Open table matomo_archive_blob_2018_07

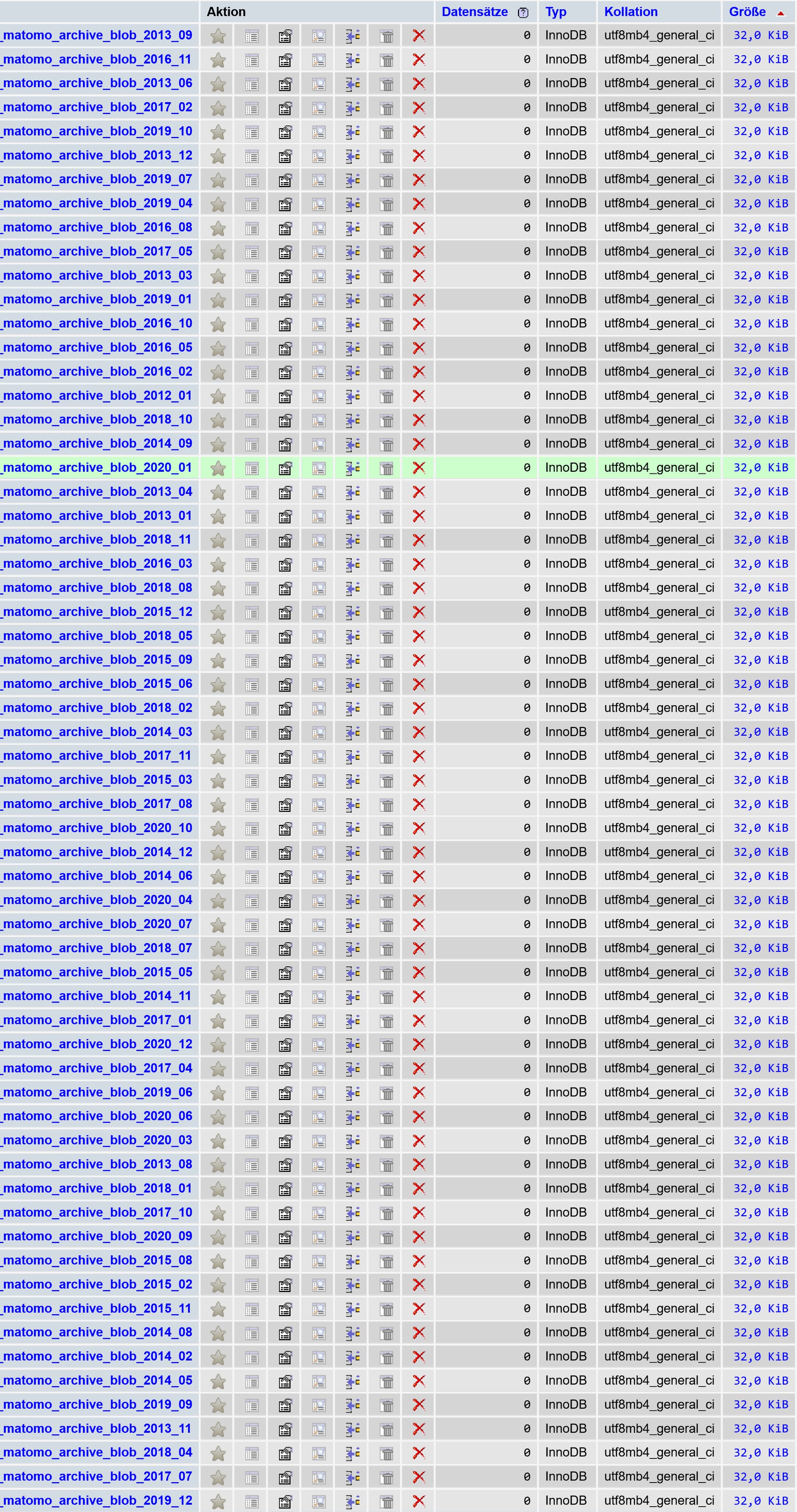97,948
